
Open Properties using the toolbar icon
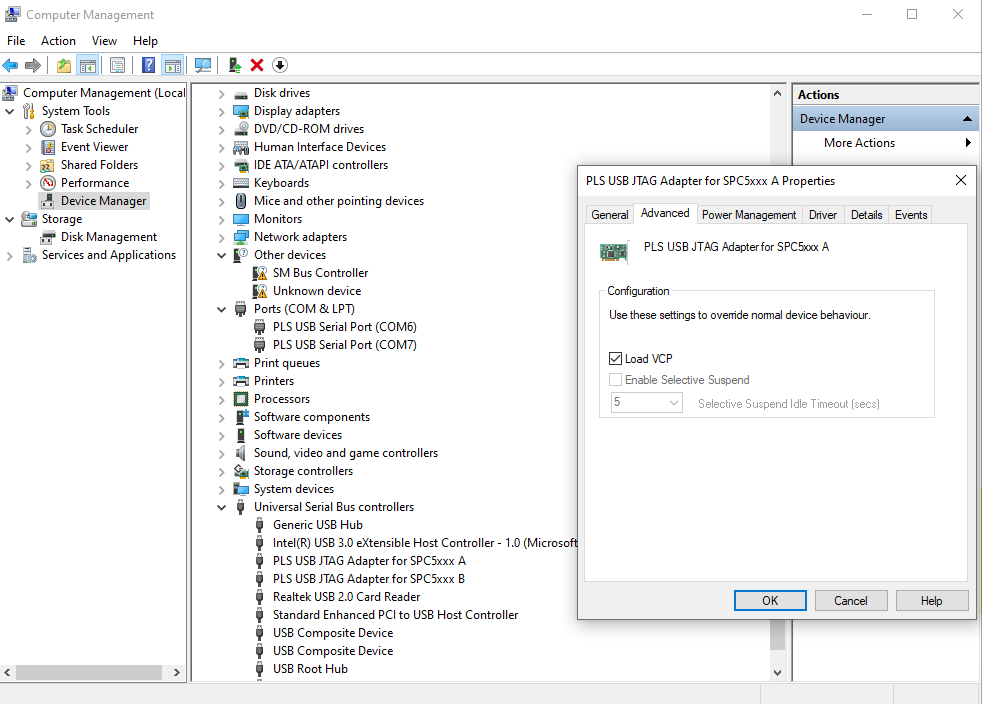click(117, 65)
